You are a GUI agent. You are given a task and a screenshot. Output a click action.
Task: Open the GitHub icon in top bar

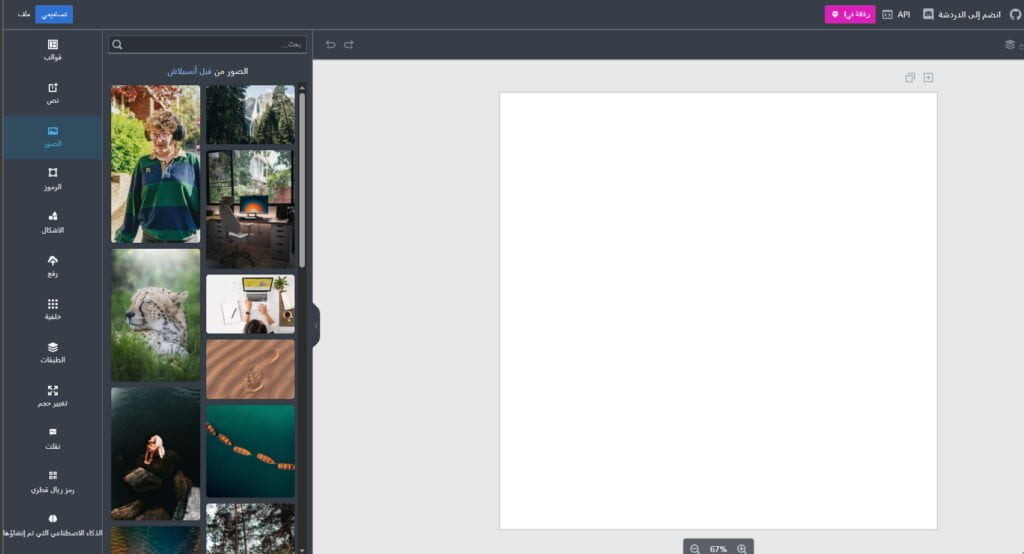1012,15
